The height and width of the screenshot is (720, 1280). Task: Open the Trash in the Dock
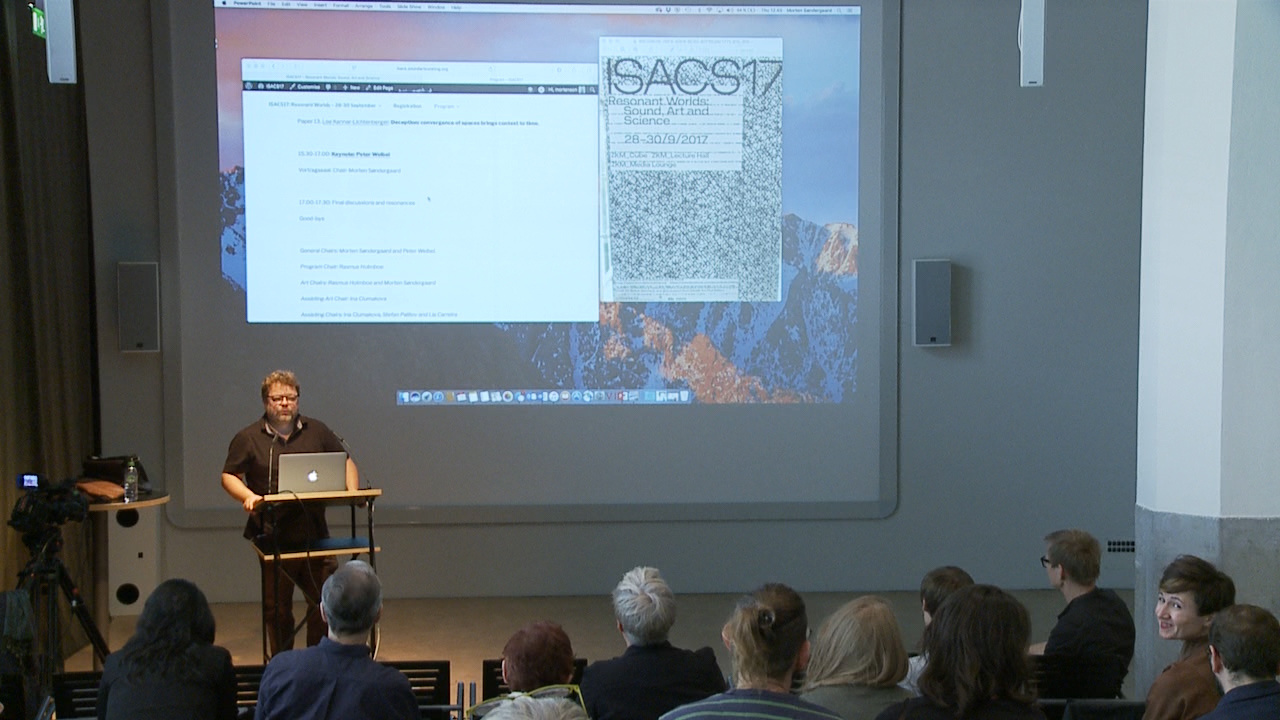pos(684,397)
